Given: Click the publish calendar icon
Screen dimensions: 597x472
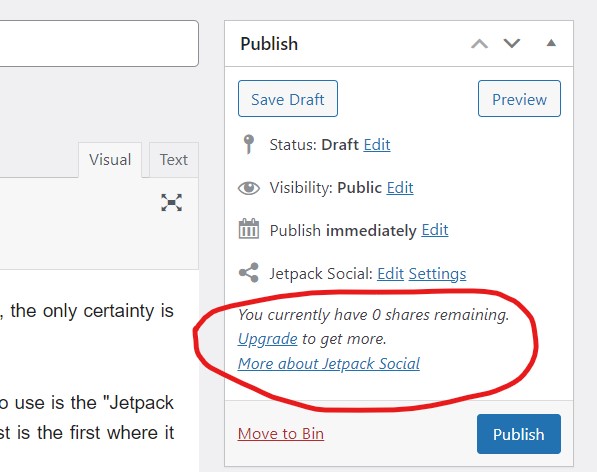Looking at the screenshot, I should (x=249, y=229).
